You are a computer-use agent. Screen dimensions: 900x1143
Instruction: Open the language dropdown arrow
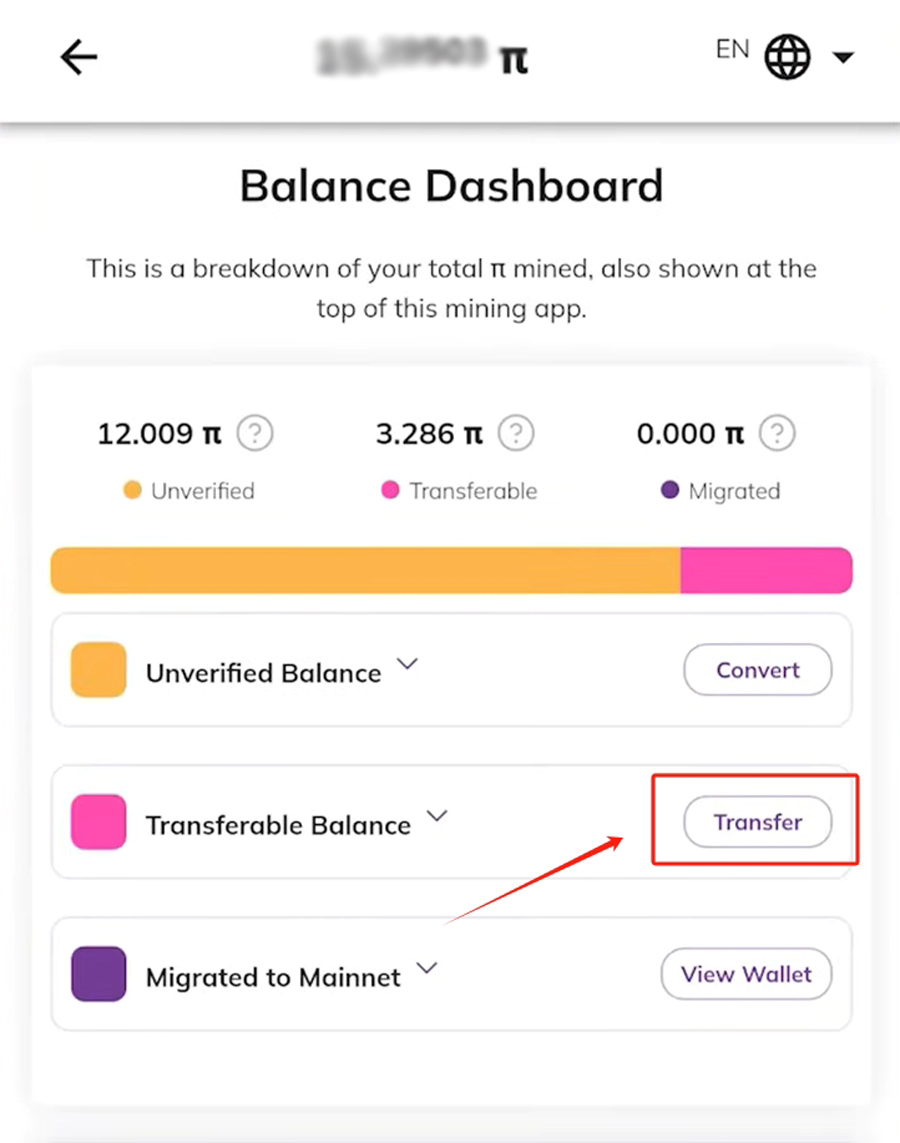pos(842,58)
